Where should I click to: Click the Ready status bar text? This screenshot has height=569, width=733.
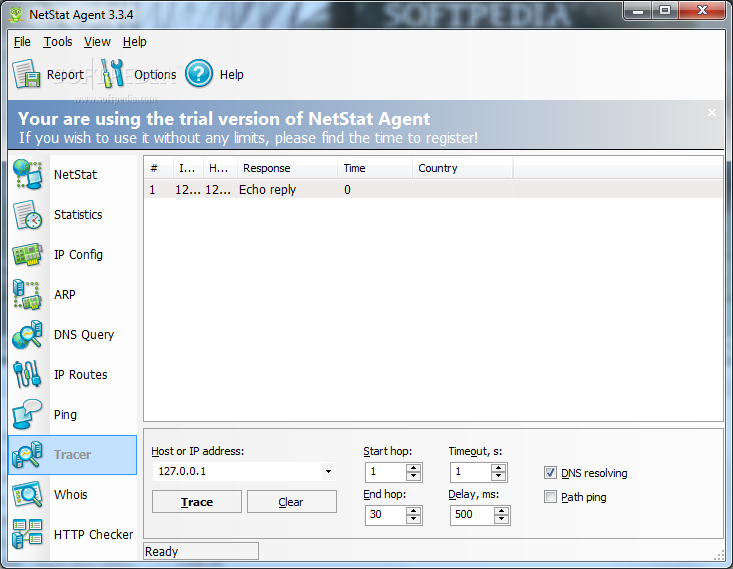point(162,552)
